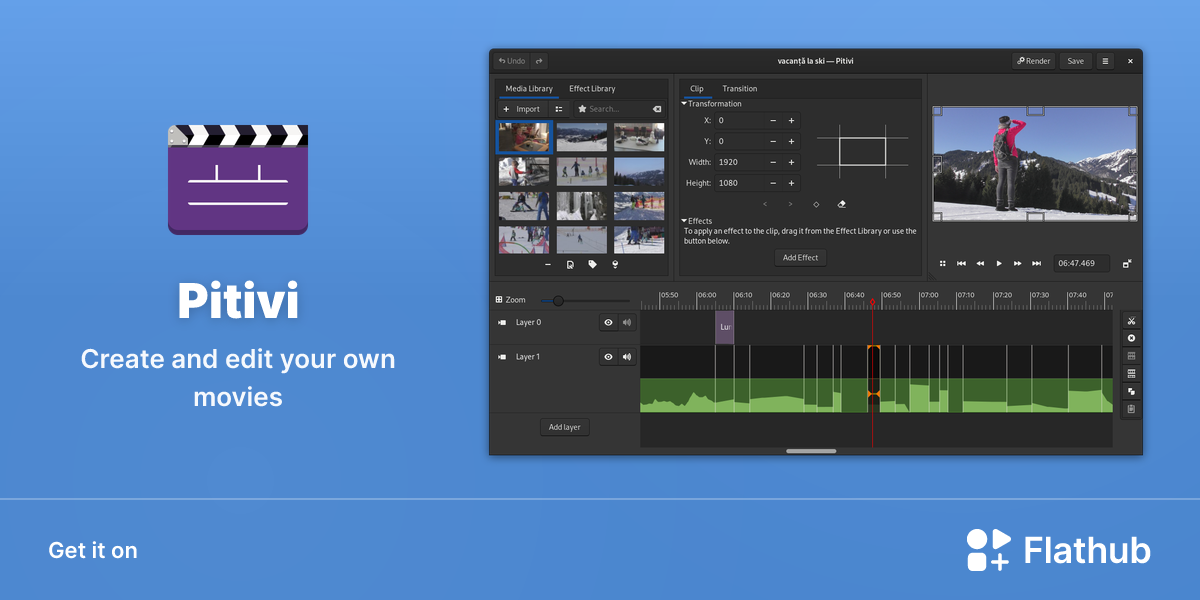Go to next keyframe arrow
Image resolution: width=1200 pixels, height=600 pixels.
point(790,204)
